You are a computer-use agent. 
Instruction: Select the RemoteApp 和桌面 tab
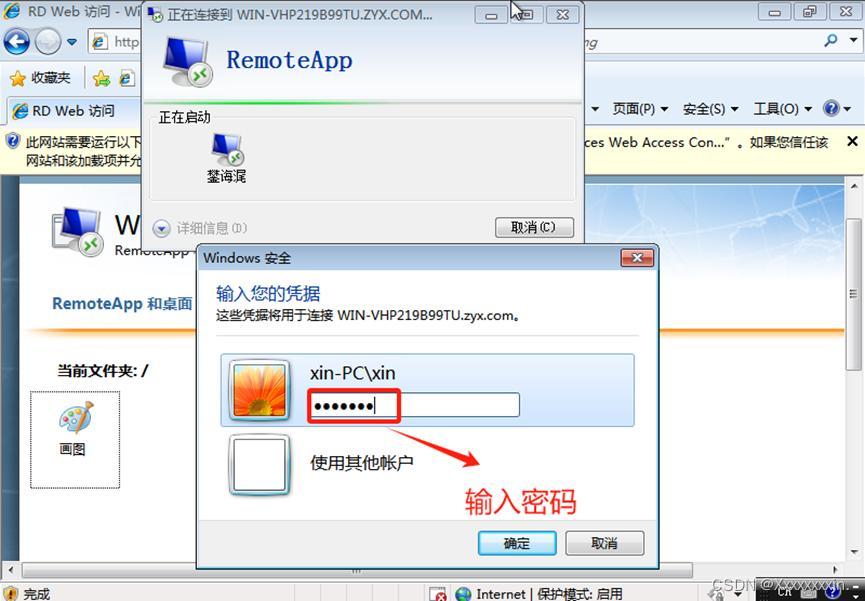click(122, 304)
